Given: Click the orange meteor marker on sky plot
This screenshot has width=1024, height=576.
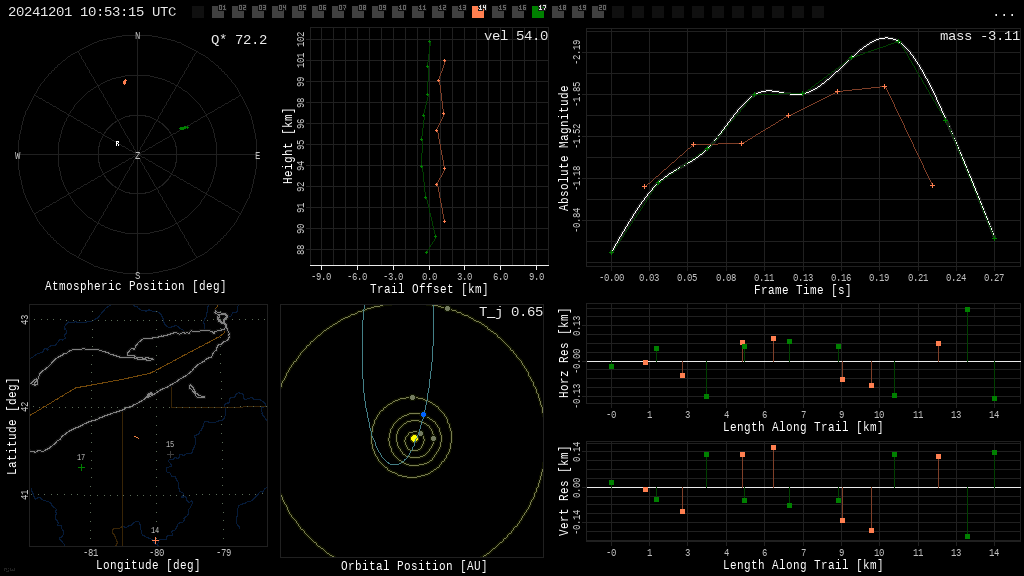Looking at the screenshot, I should coord(125,82).
